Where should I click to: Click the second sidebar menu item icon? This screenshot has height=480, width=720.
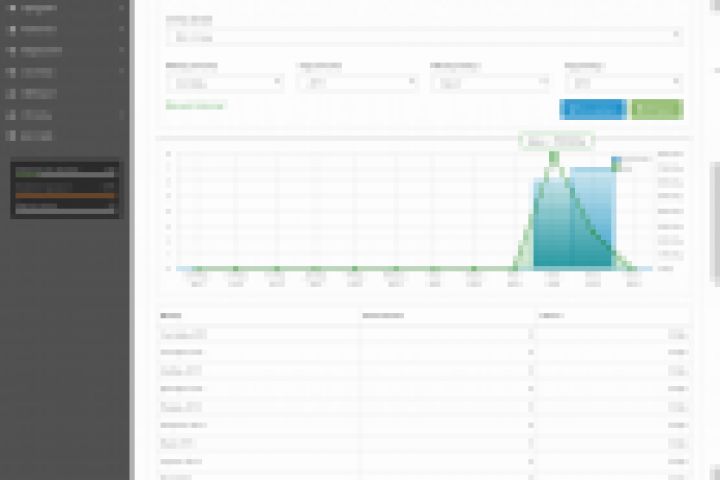[12, 29]
